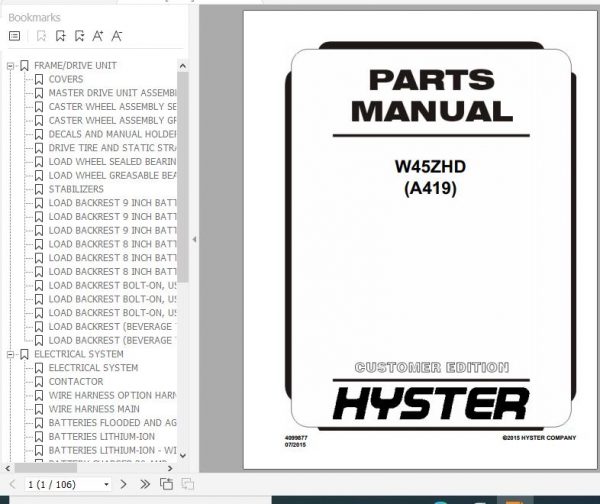Screen dimensions: 600x504
Task: Open LOAD WHEEL GREASABLE BEARING bookmark
Action: click(x=112, y=176)
